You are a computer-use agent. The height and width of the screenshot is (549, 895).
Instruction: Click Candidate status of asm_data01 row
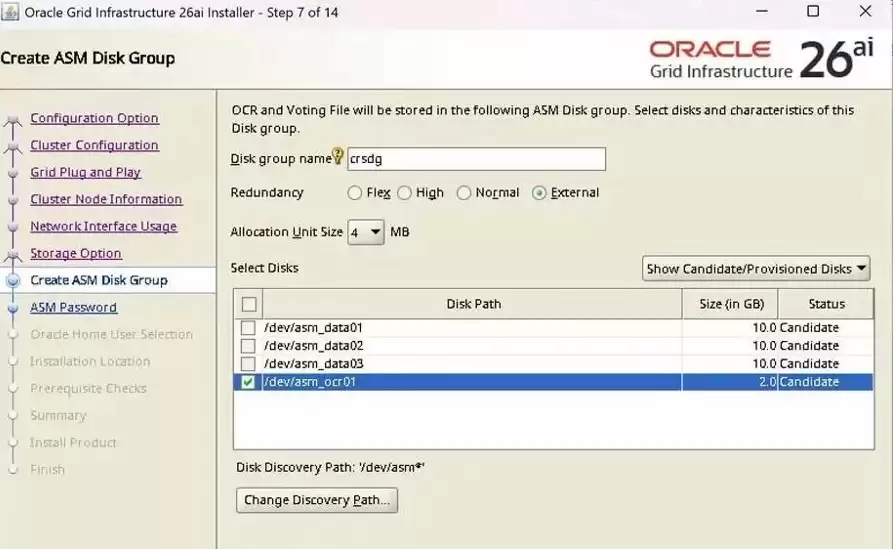point(809,328)
